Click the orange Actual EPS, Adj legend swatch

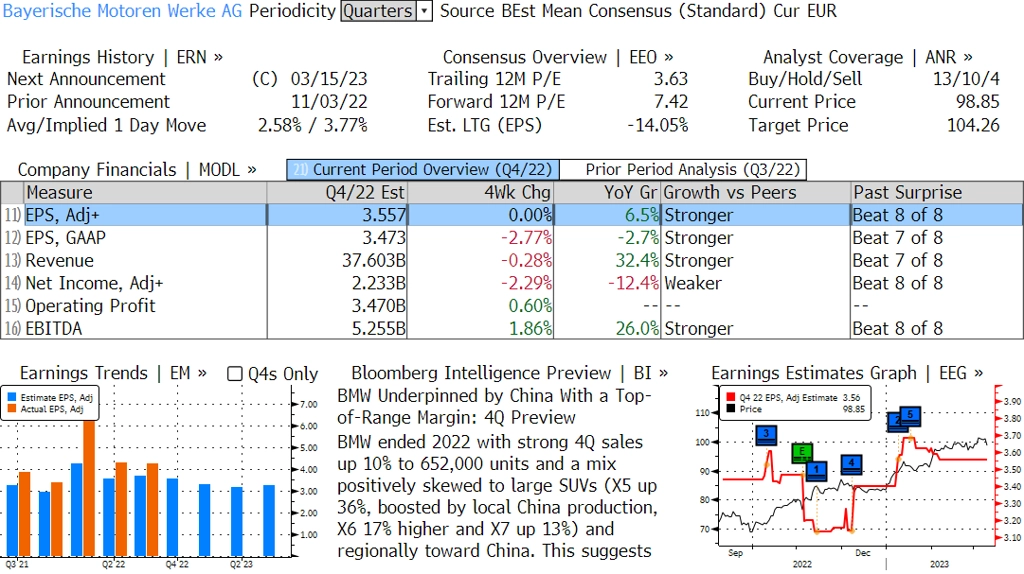coord(12,409)
